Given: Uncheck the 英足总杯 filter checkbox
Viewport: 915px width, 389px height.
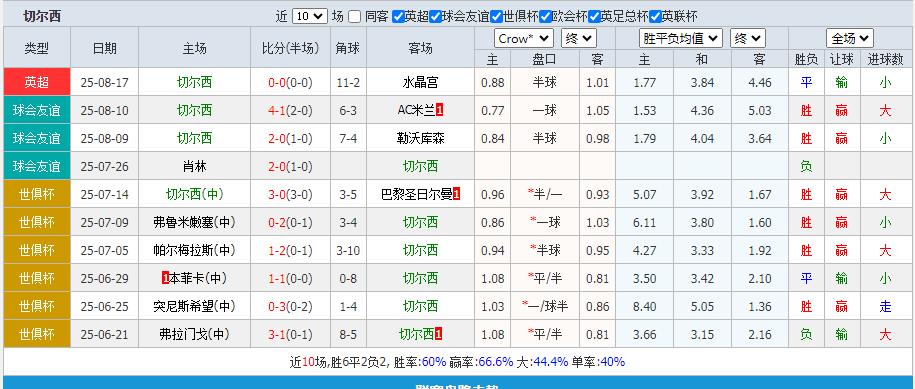Looking at the screenshot, I should click(x=595, y=16).
